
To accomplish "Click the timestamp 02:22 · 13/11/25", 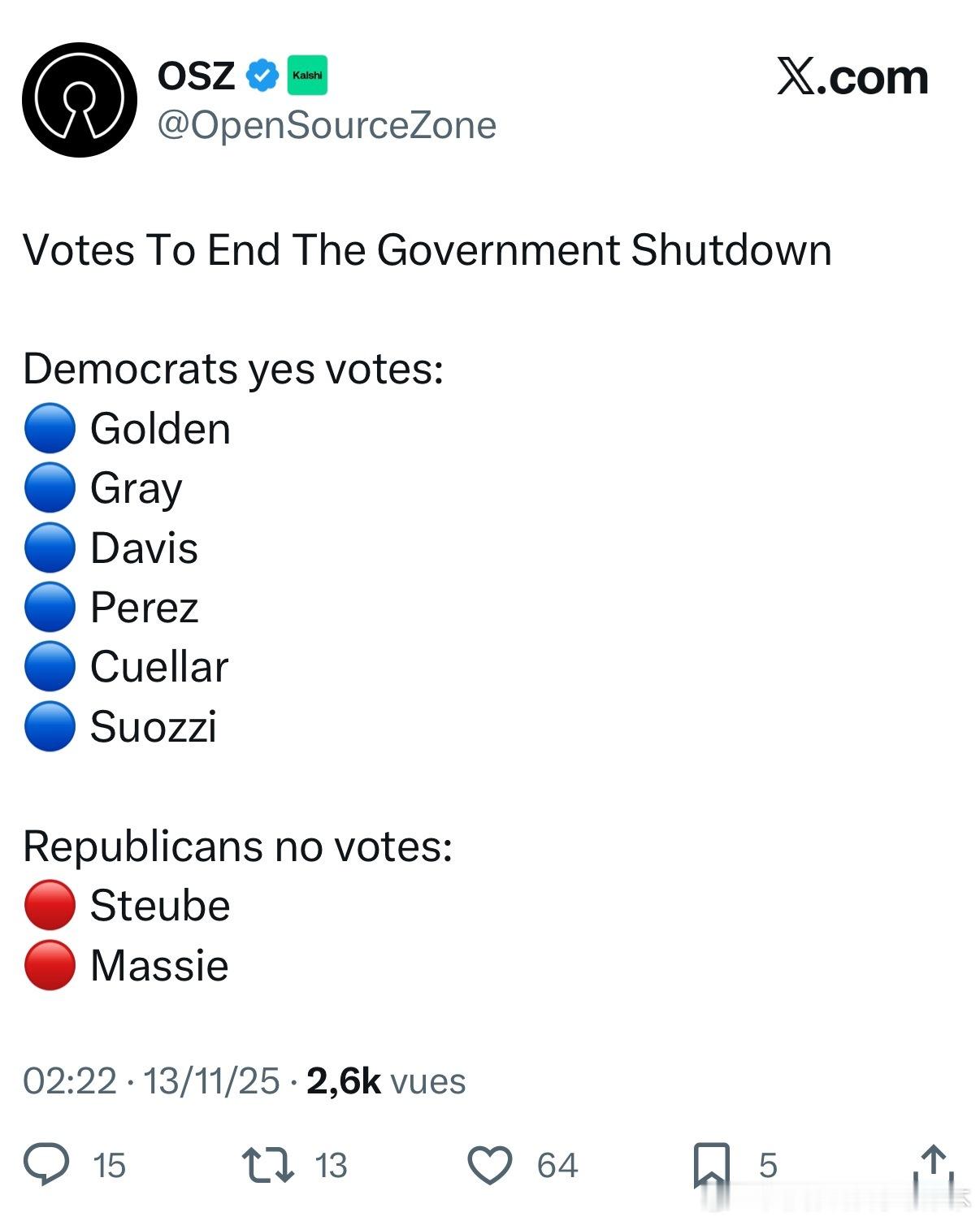I will [146, 1081].
